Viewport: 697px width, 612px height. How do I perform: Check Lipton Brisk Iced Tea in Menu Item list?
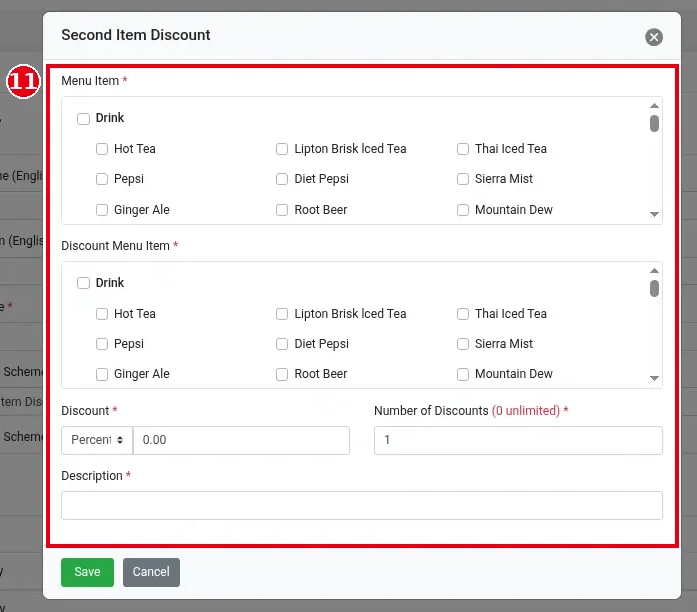(282, 149)
